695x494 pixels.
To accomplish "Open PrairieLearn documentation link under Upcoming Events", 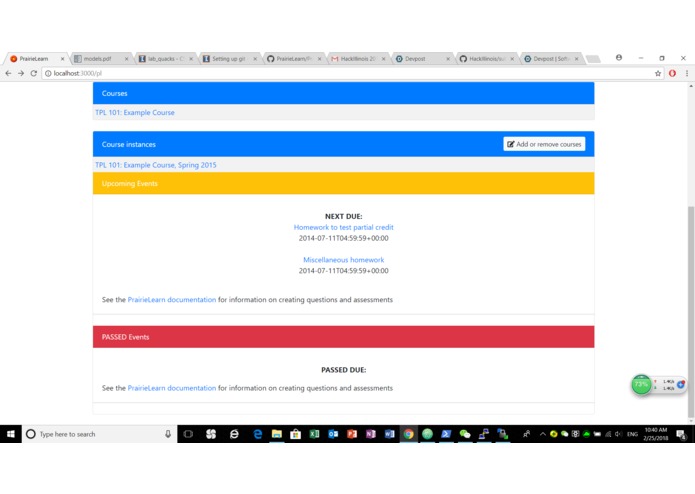I will click(x=172, y=300).
